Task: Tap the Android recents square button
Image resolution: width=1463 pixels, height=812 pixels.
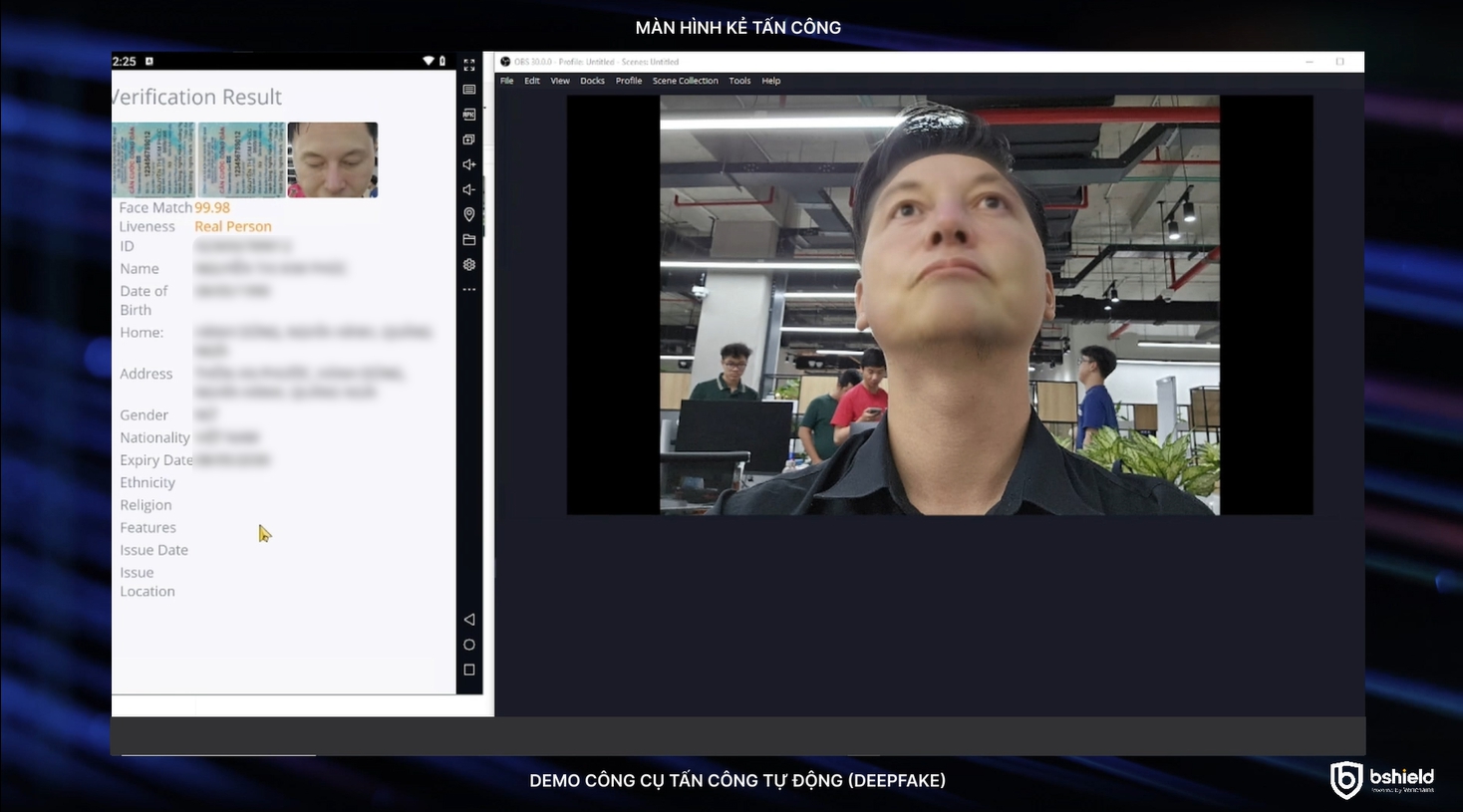Action: click(469, 671)
